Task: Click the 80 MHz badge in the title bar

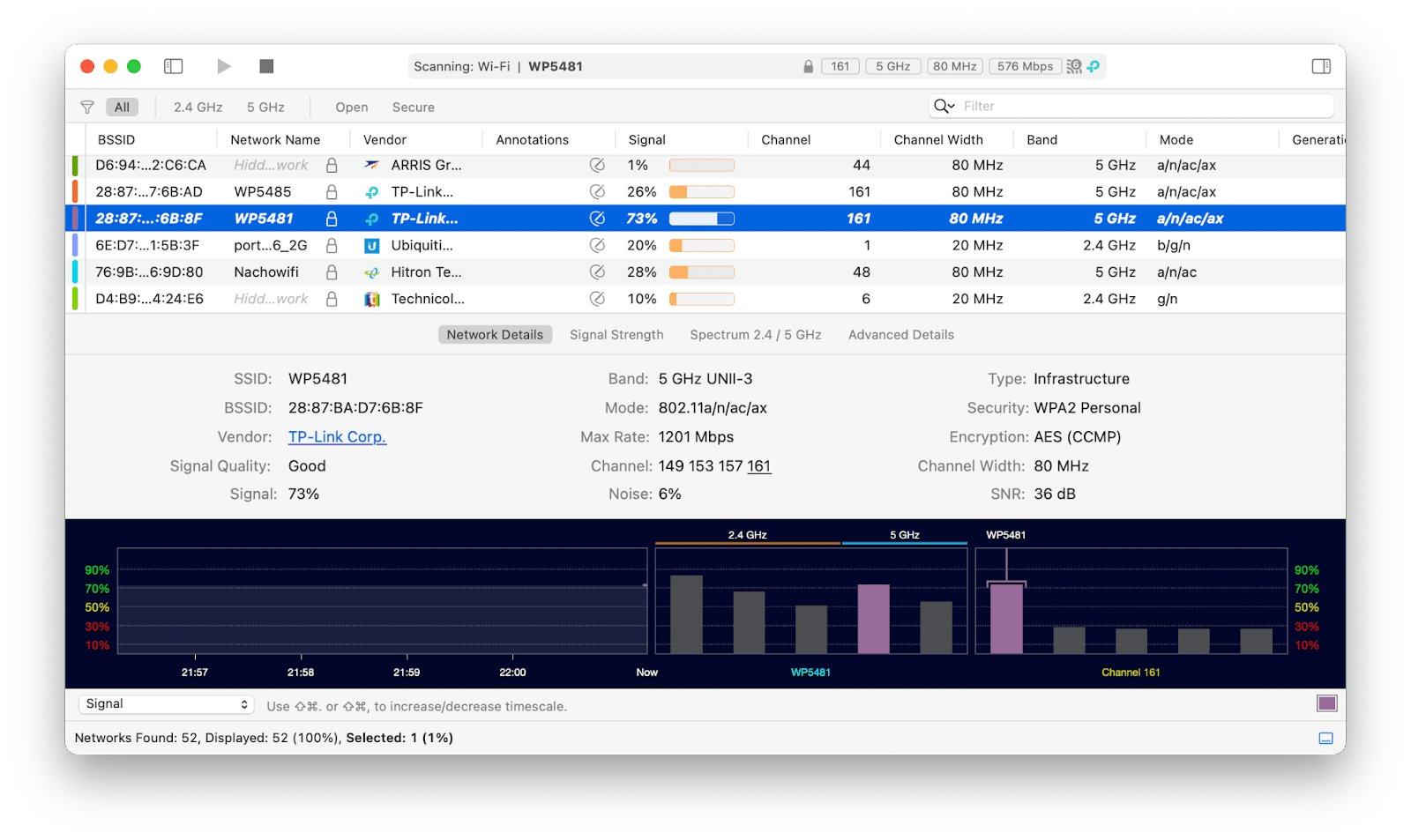Action: (x=955, y=67)
